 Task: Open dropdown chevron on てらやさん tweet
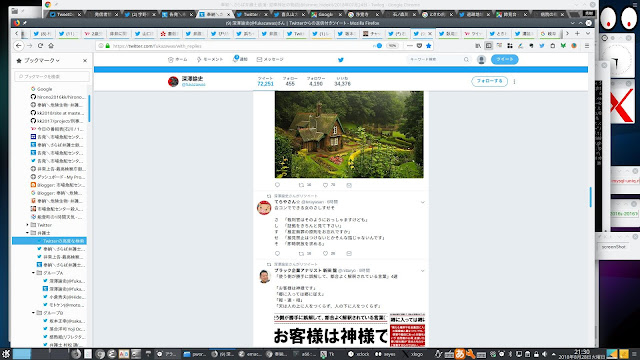422,202
